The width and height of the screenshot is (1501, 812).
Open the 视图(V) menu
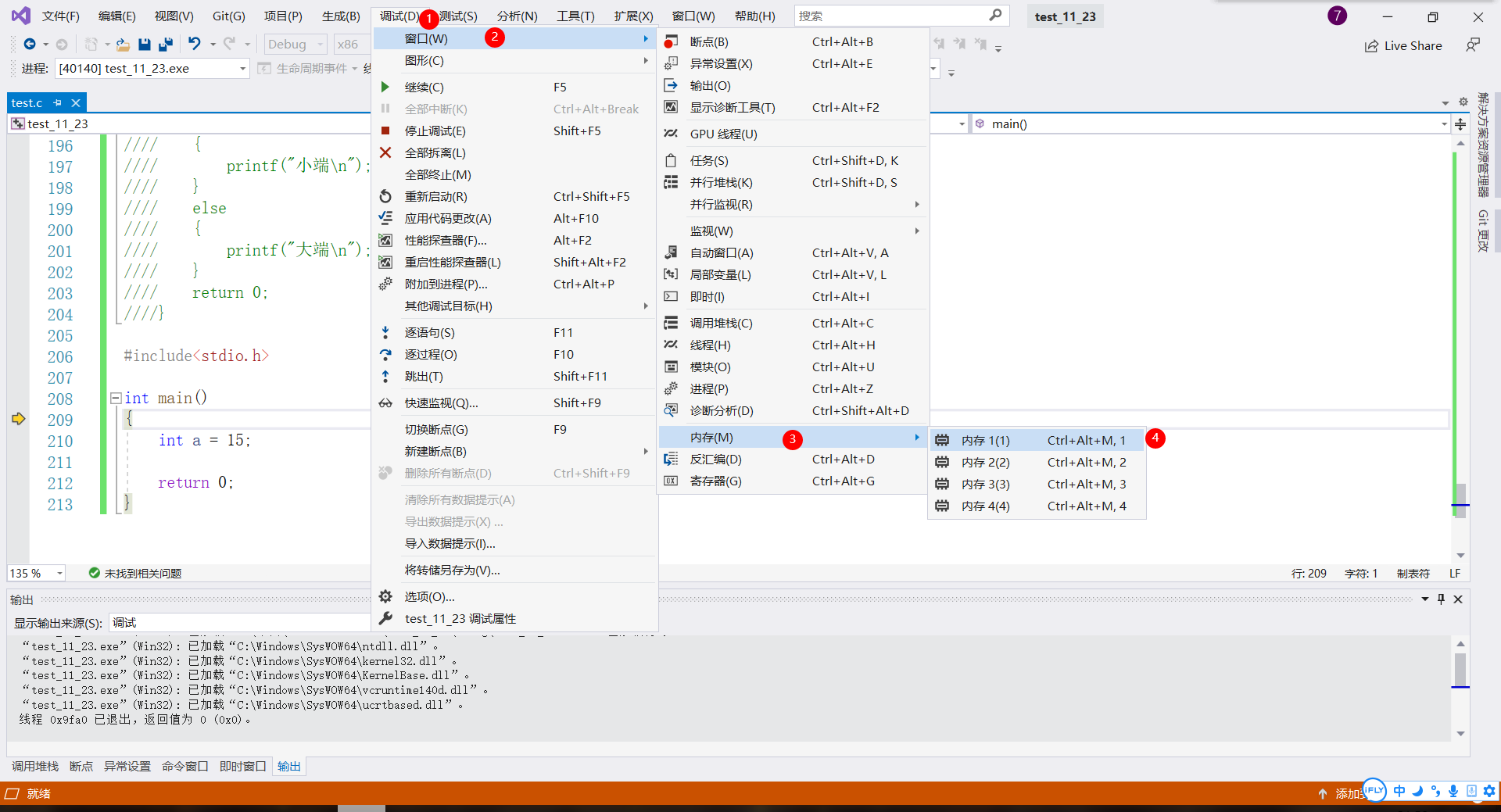pos(174,16)
